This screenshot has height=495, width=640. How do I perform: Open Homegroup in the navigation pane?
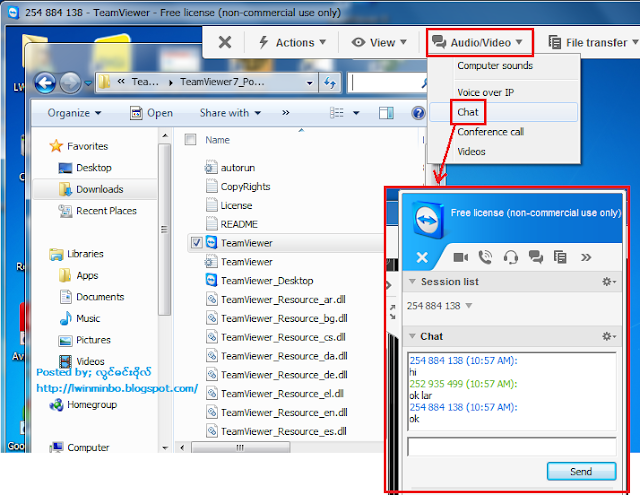click(83, 405)
